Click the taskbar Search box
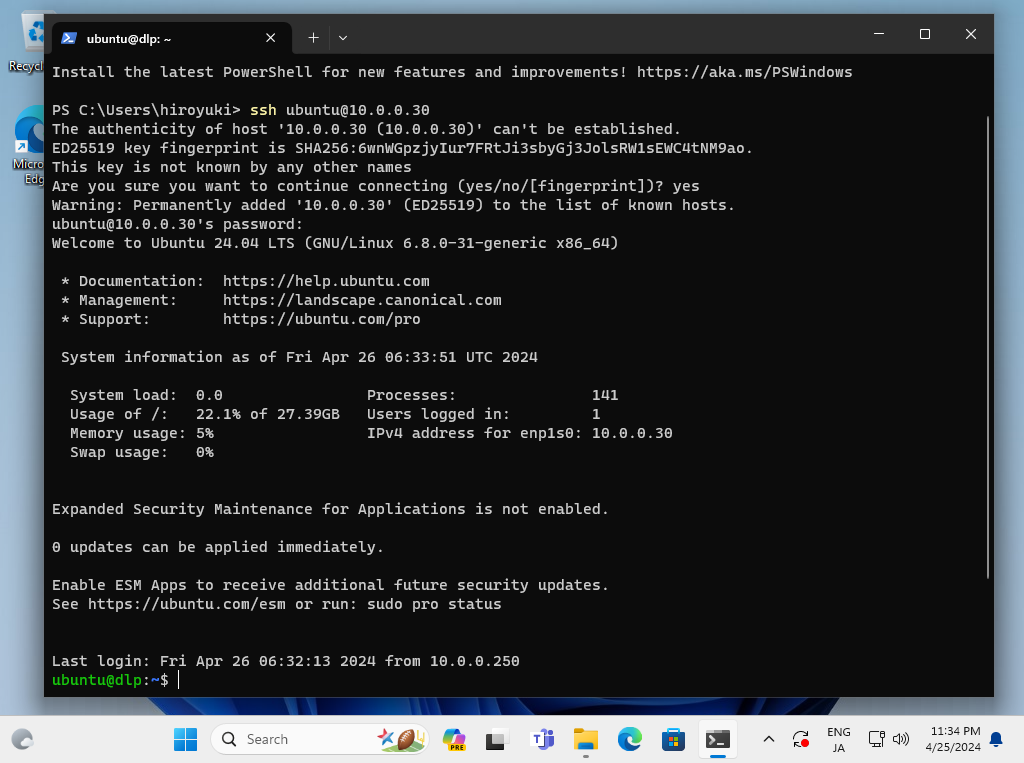This screenshot has width=1024, height=763. click(x=320, y=739)
